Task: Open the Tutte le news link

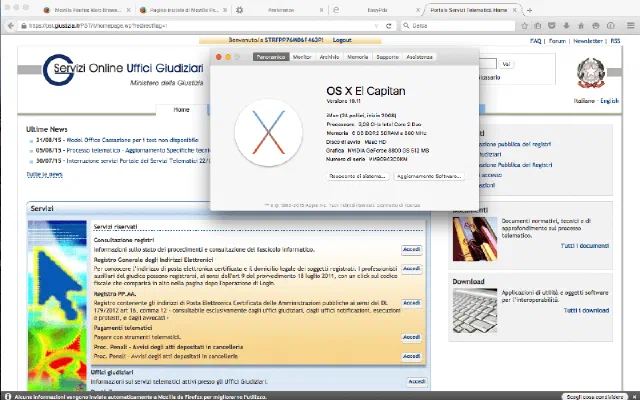Action: 44,174
